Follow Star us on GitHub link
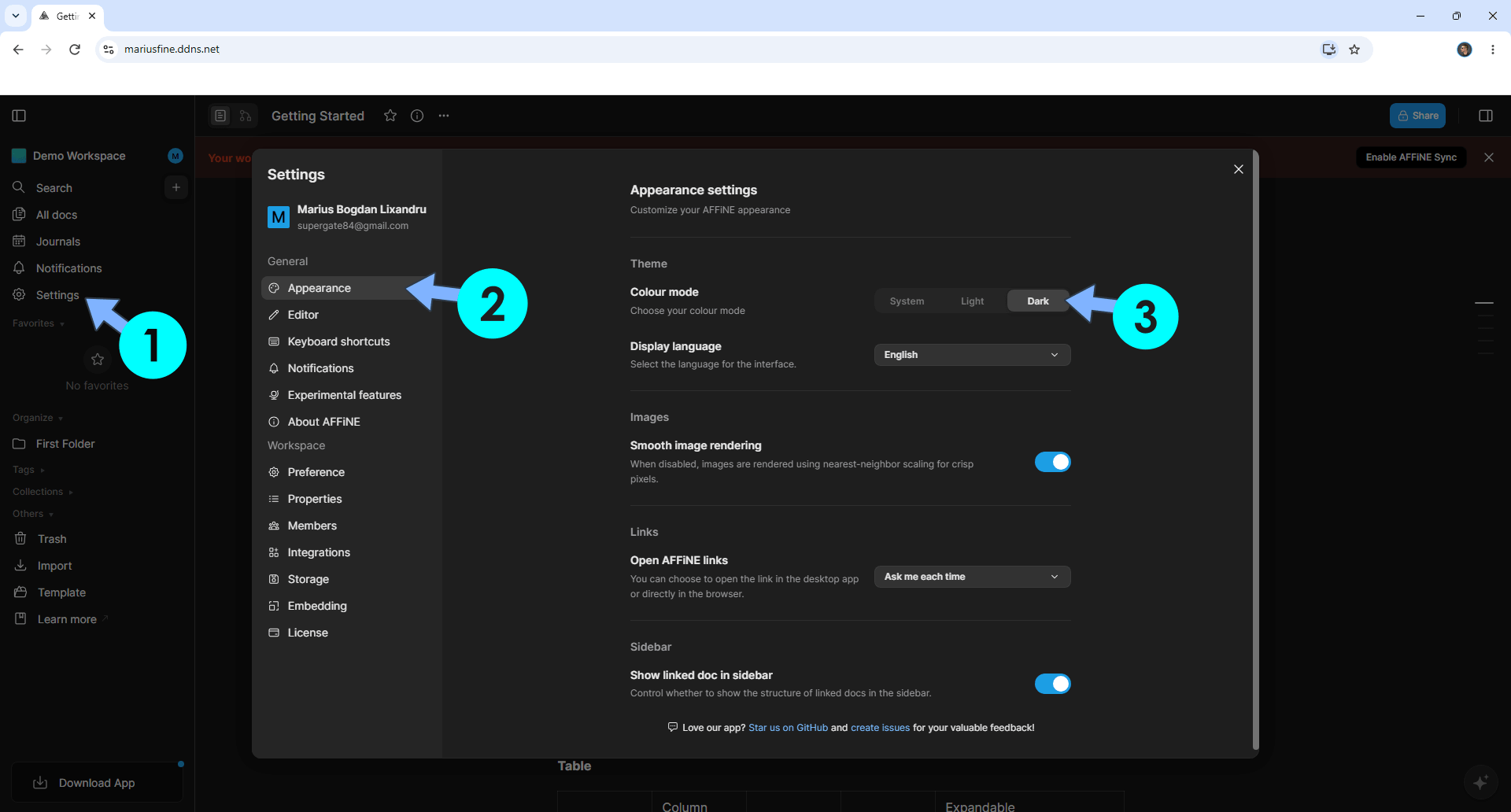 coord(788,728)
